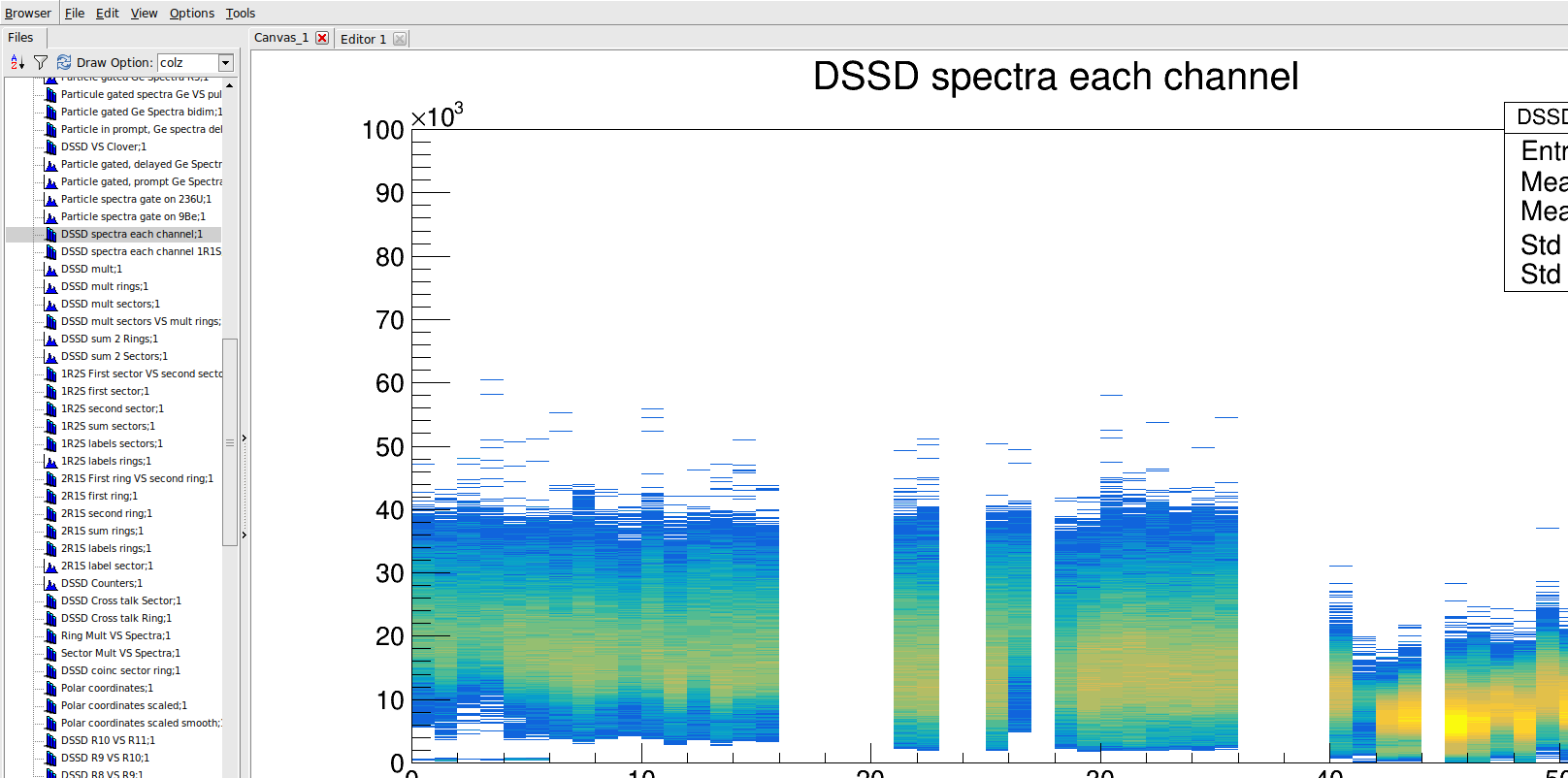
Task: Switch to the Editor 1 tab
Action: click(x=363, y=39)
